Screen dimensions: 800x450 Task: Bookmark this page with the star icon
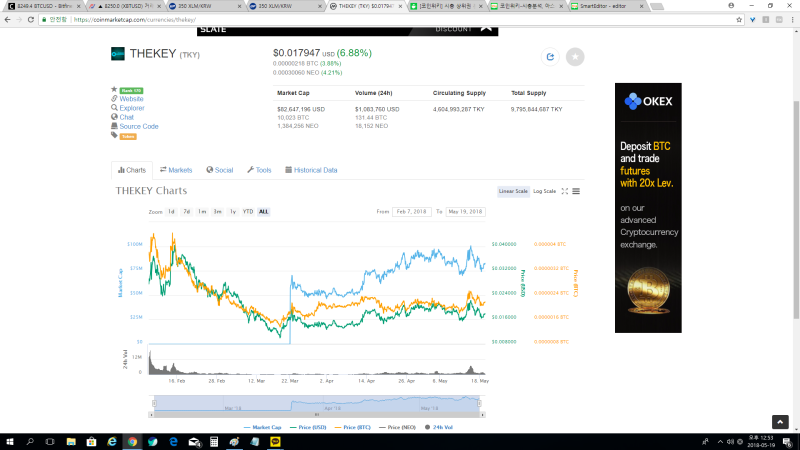point(739,19)
